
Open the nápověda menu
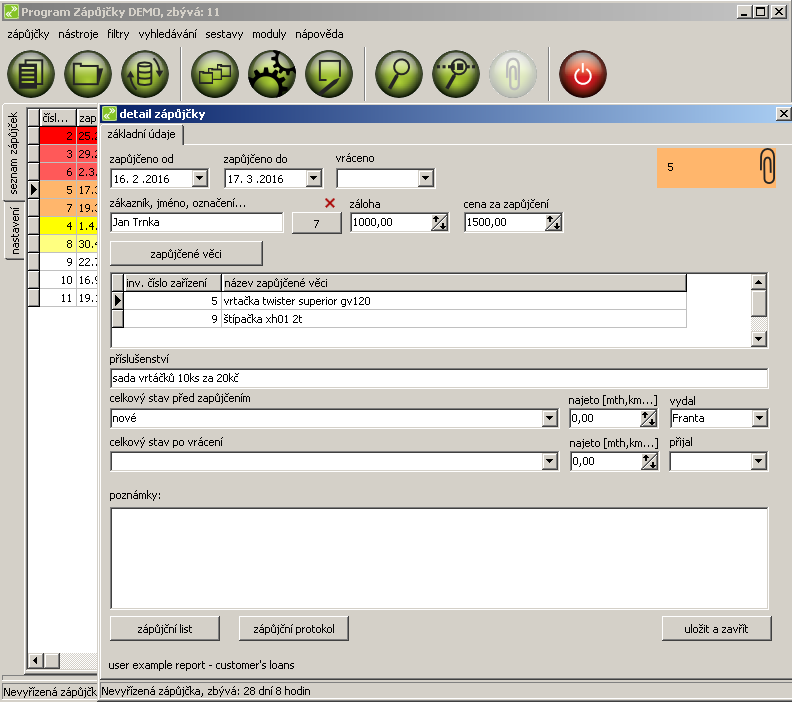pos(319,34)
